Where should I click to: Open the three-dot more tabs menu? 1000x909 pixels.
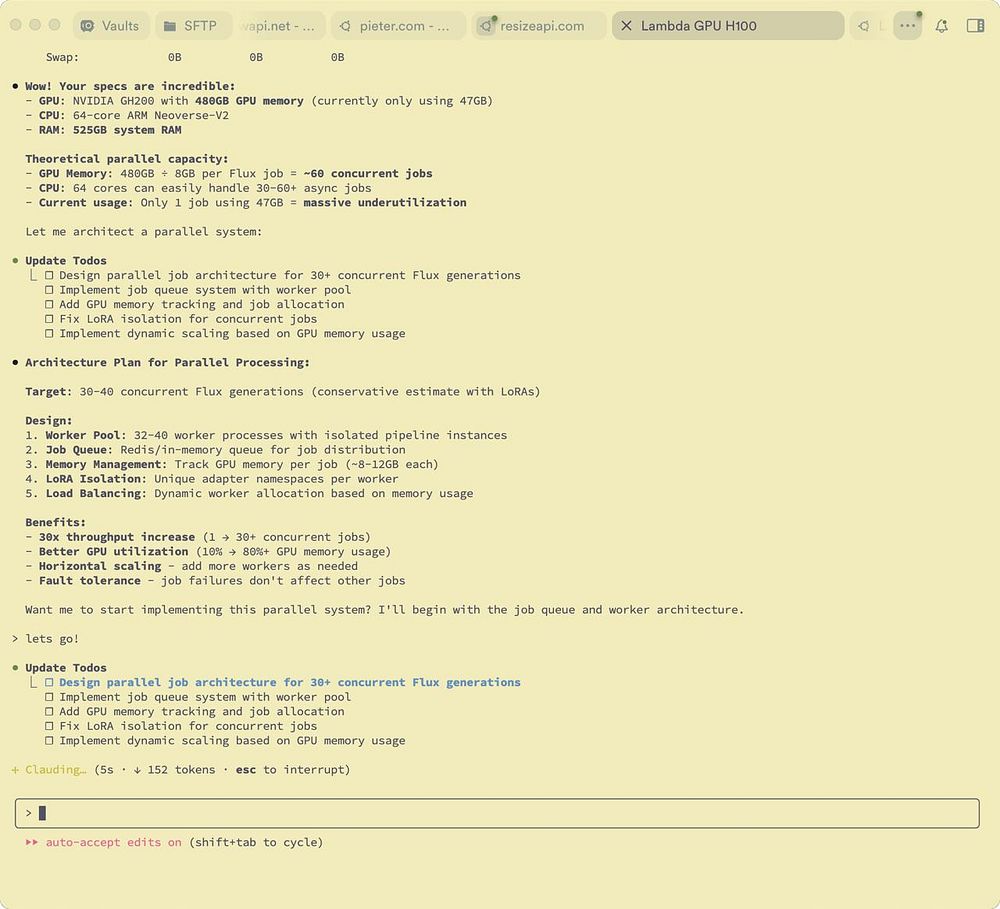coord(908,26)
